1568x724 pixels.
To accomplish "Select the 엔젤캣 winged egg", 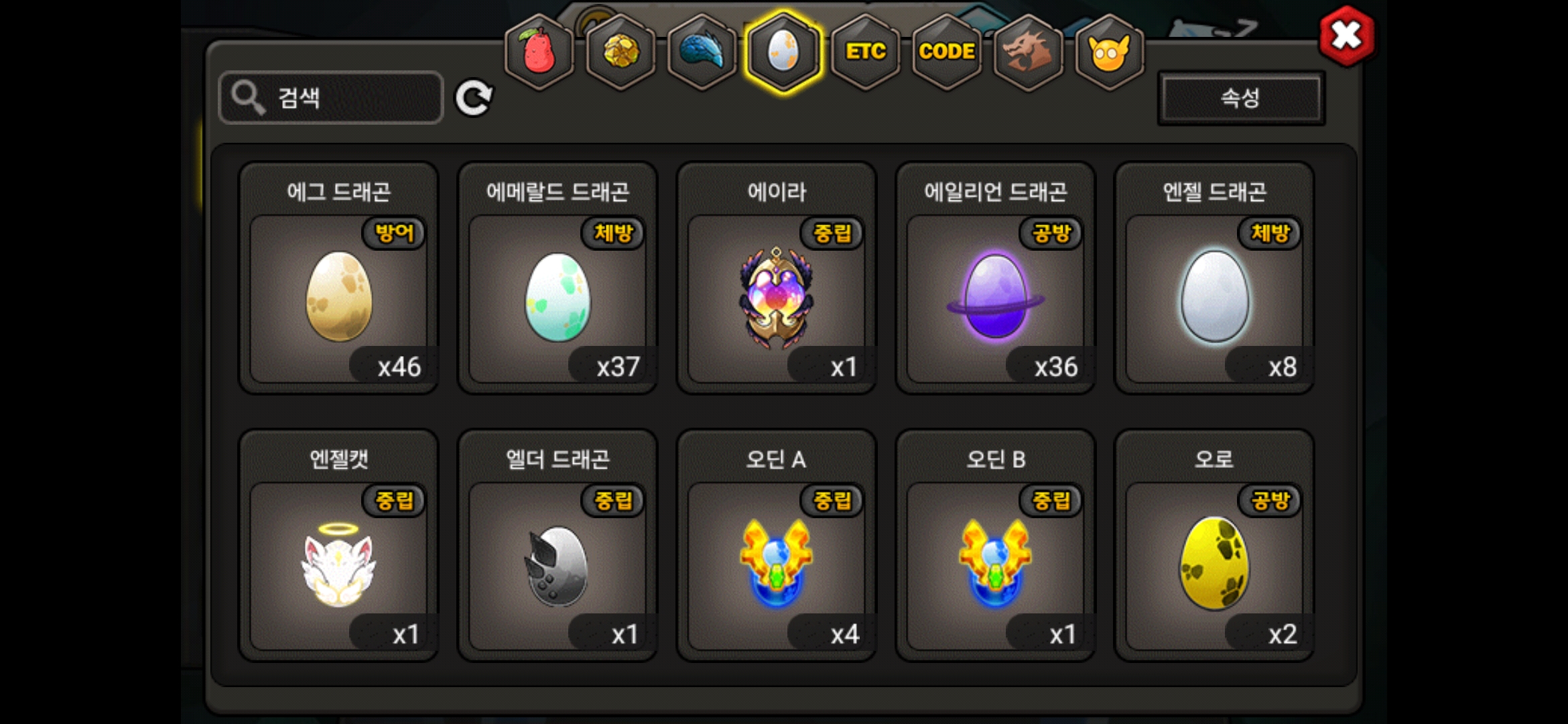I will (339, 546).
